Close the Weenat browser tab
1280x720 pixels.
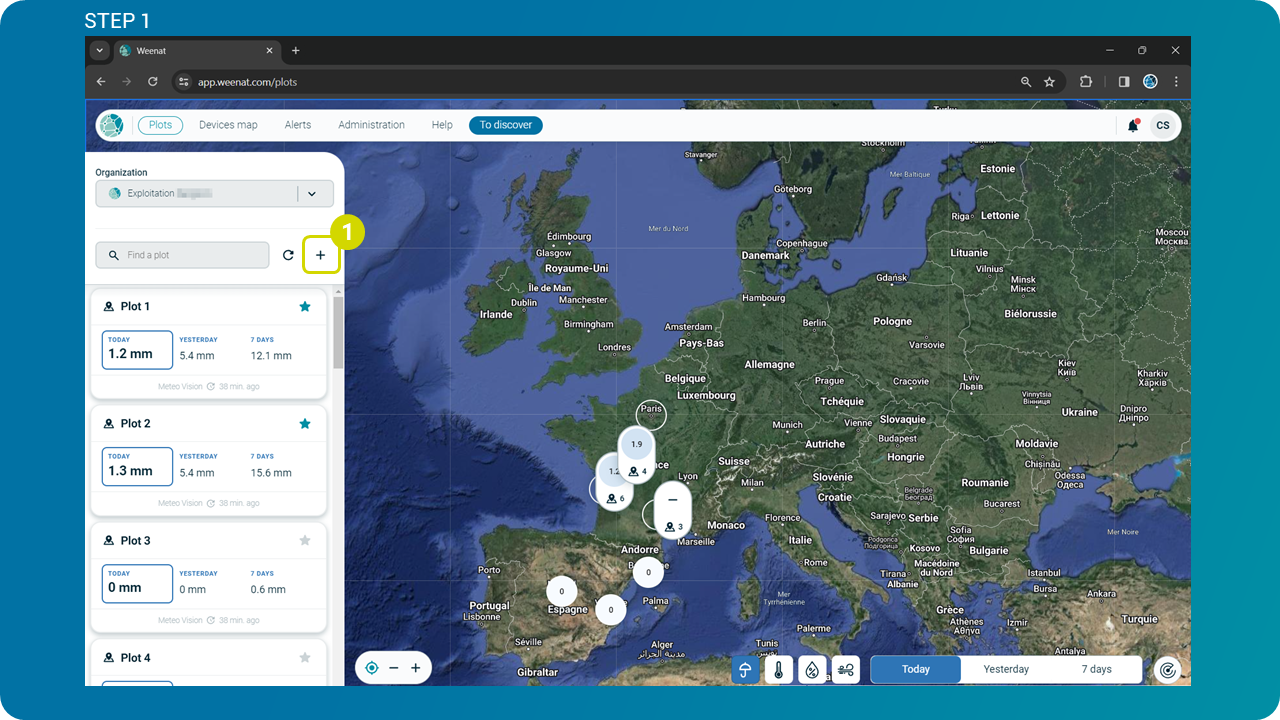(x=269, y=51)
